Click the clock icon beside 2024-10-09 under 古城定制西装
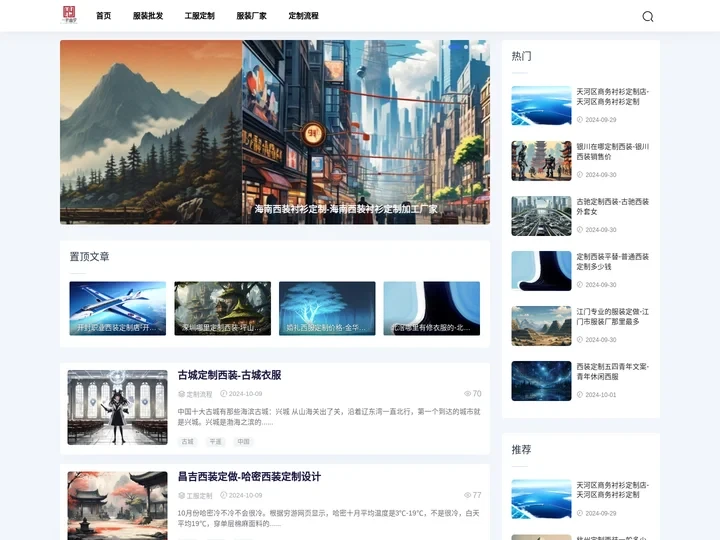This screenshot has width=720, height=540. click(x=224, y=394)
